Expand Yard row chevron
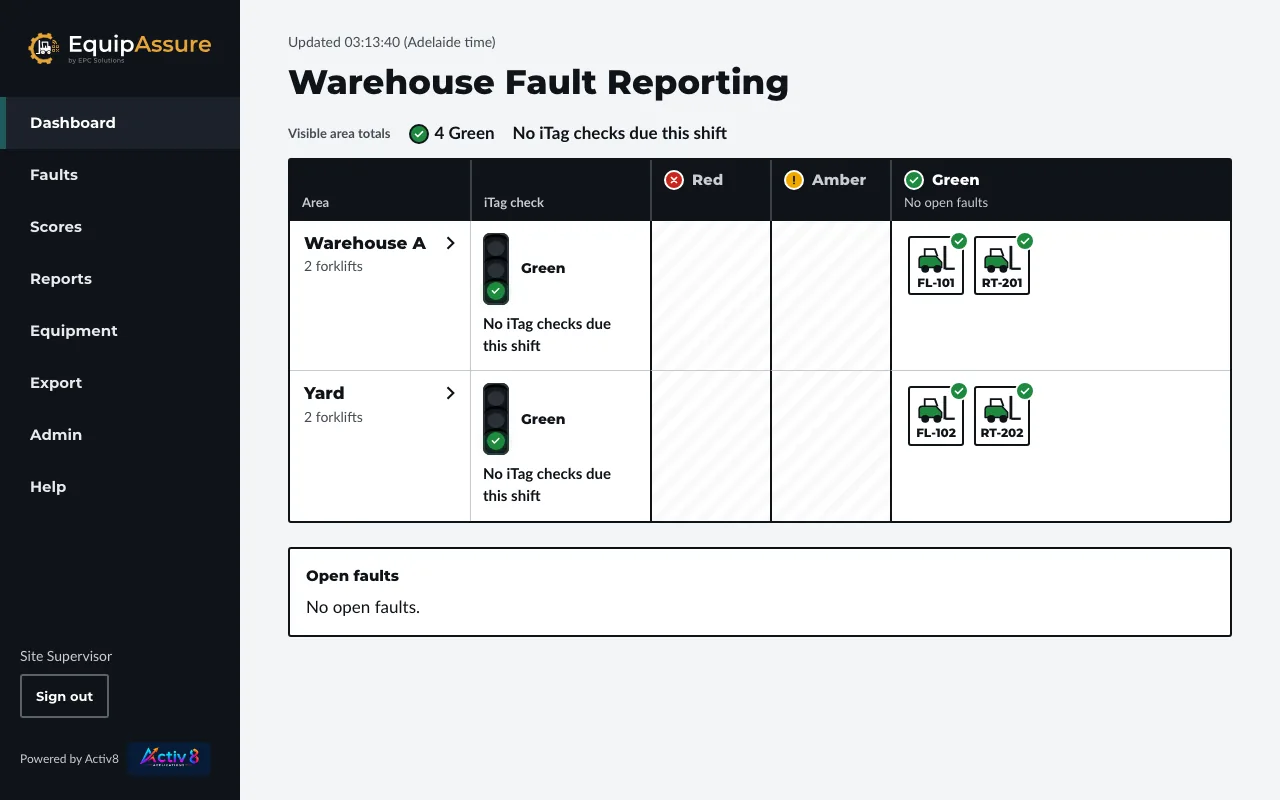Image resolution: width=1280 pixels, height=800 pixels. click(450, 393)
